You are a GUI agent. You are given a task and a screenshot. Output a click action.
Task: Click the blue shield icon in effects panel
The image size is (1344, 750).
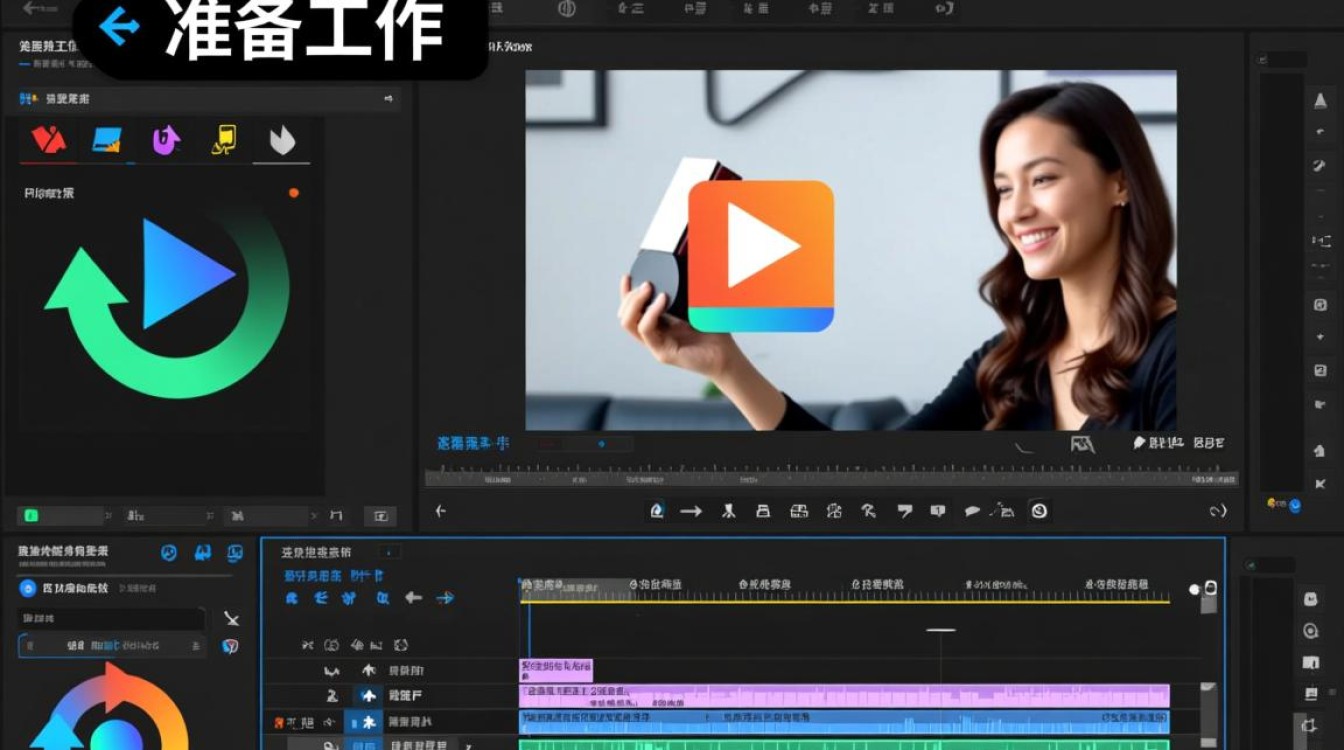click(x=231, y=646)
